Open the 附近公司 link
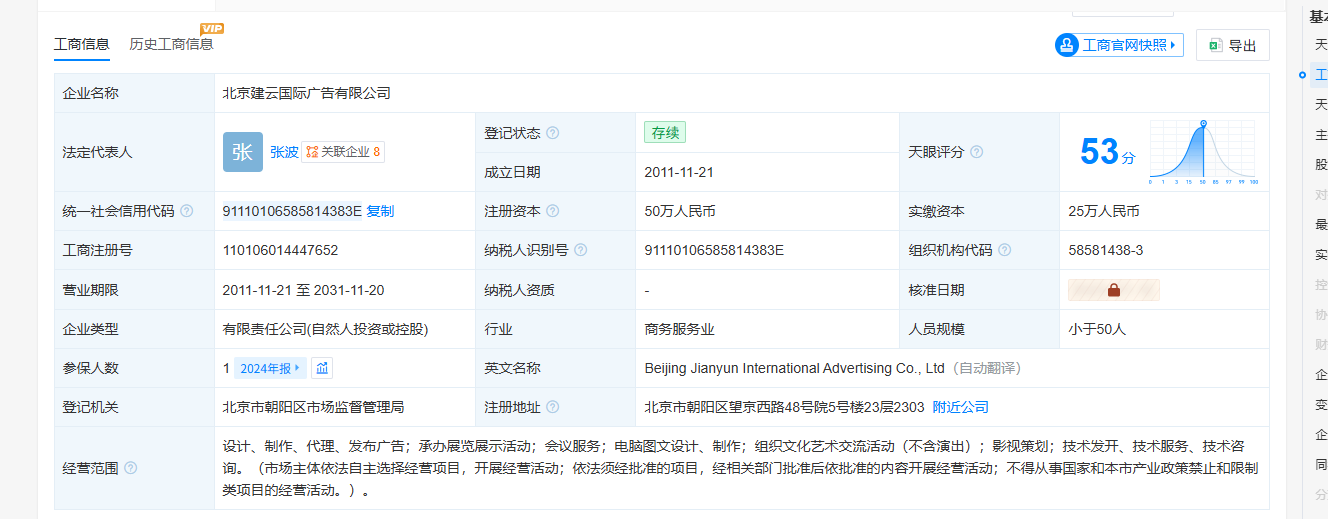Viewport: 1328px width, 519px height. [x=960, y=407]
